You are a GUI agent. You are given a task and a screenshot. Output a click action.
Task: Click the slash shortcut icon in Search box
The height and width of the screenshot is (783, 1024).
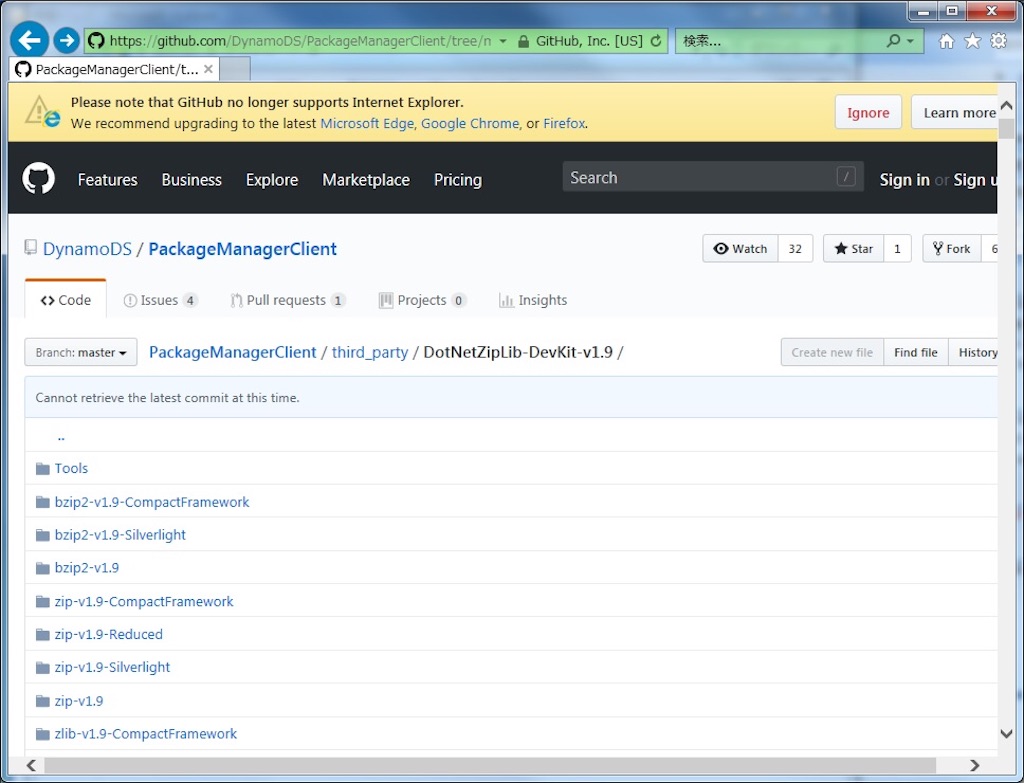(846, 176)
